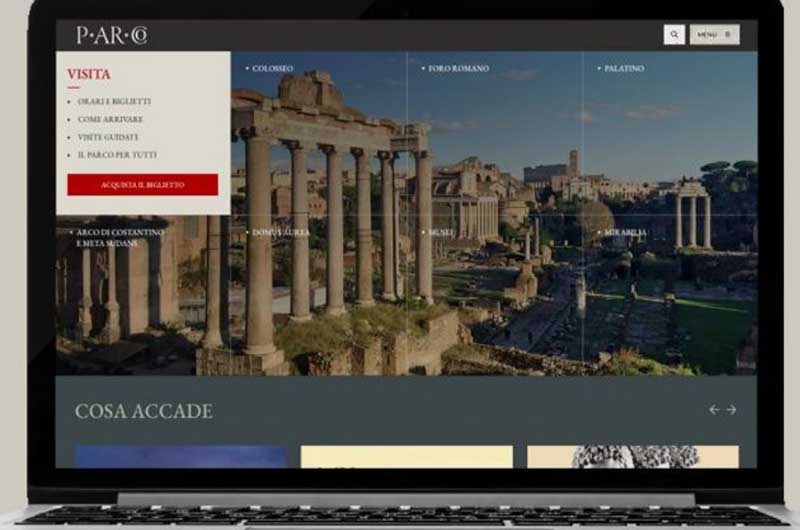This screenshot has height=530, width=800.
Task: Go to Visite Guidate
Action: click(108, 137)
